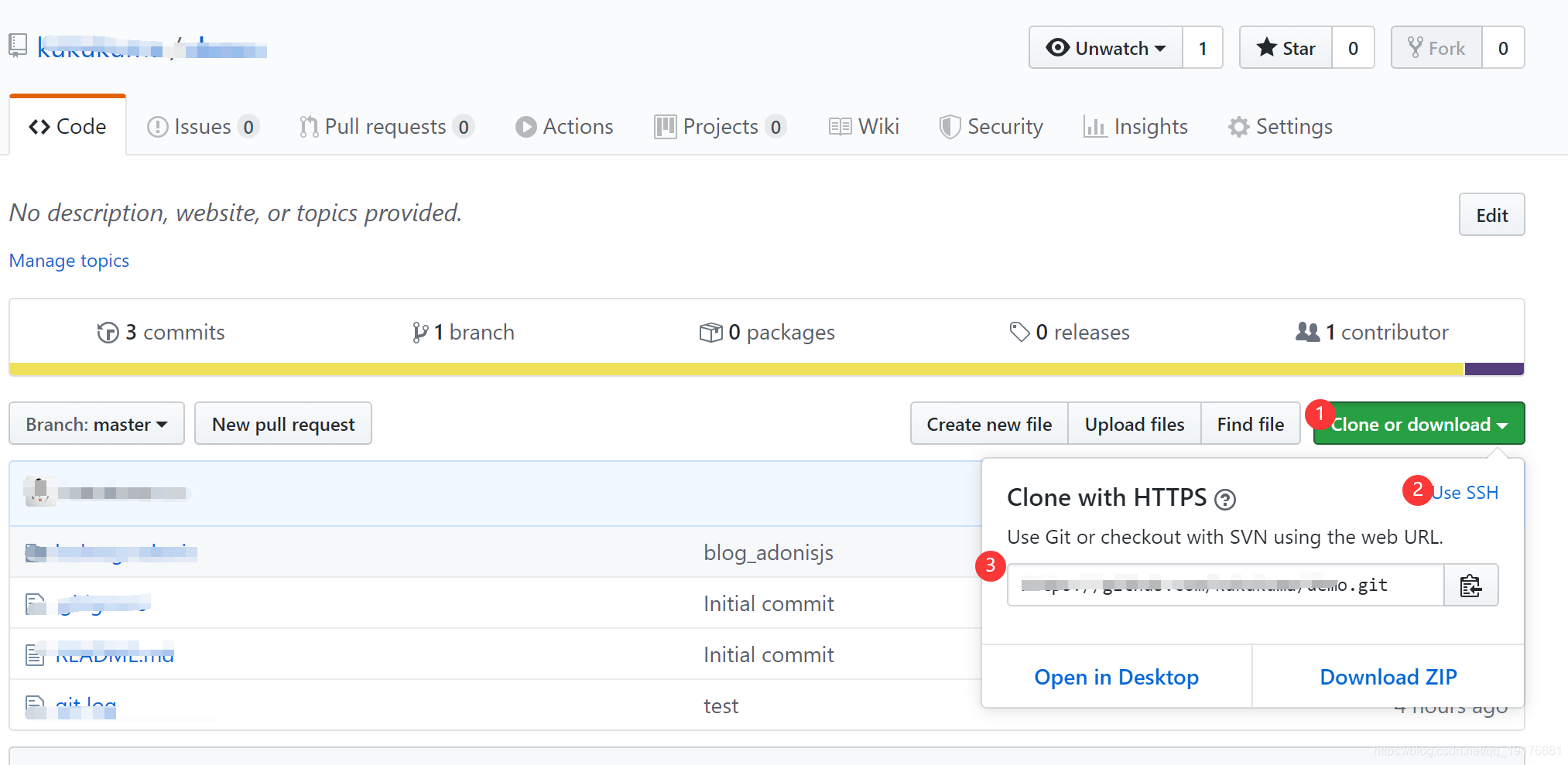View the 1 contributor page

coord(1372,333)
